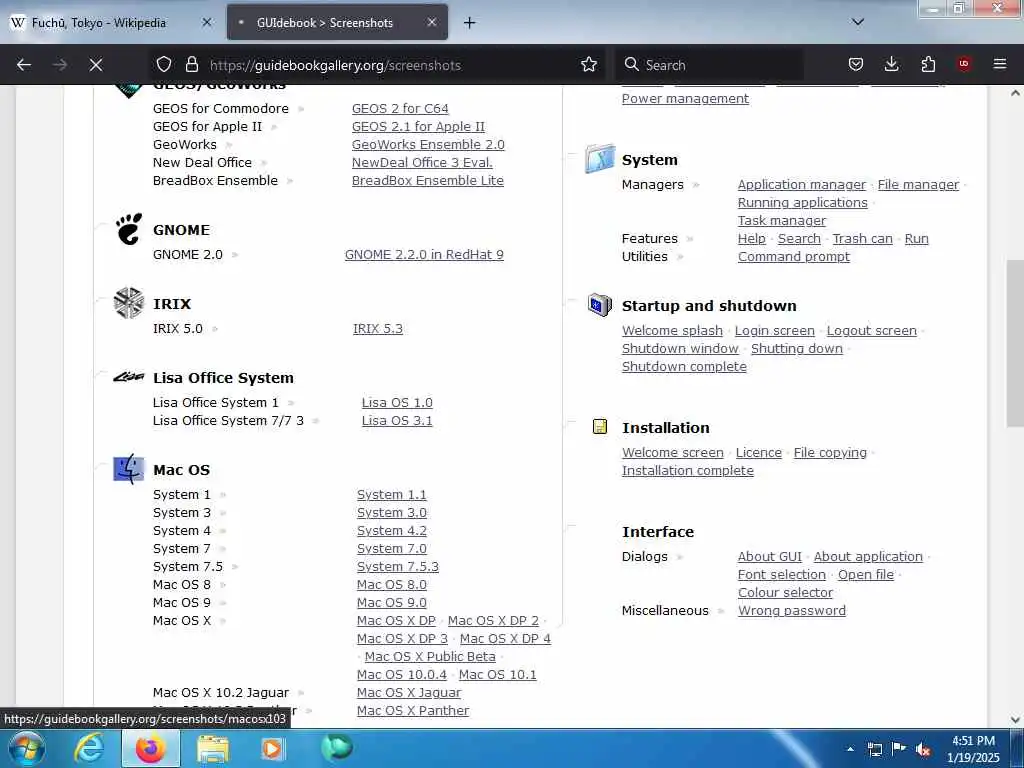Bookmark this page with the star icon
The height and width of the screenshot is (768, 1024).
589,64
